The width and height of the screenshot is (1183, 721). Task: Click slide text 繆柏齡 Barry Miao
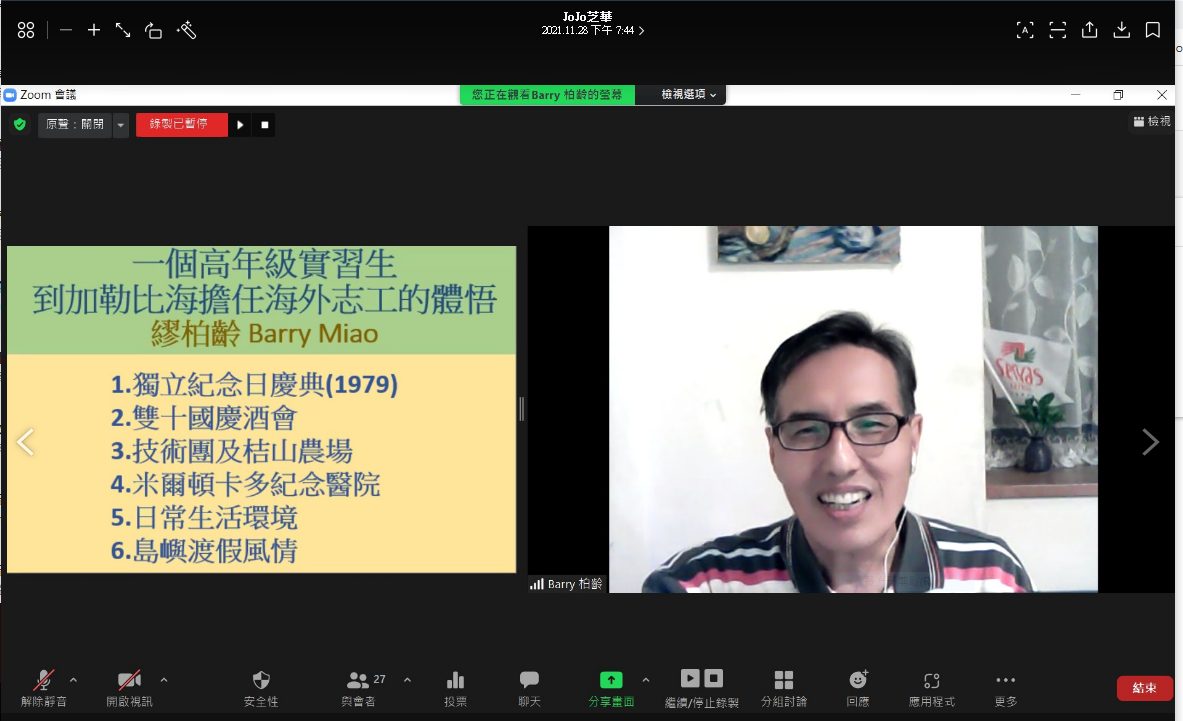264,333
